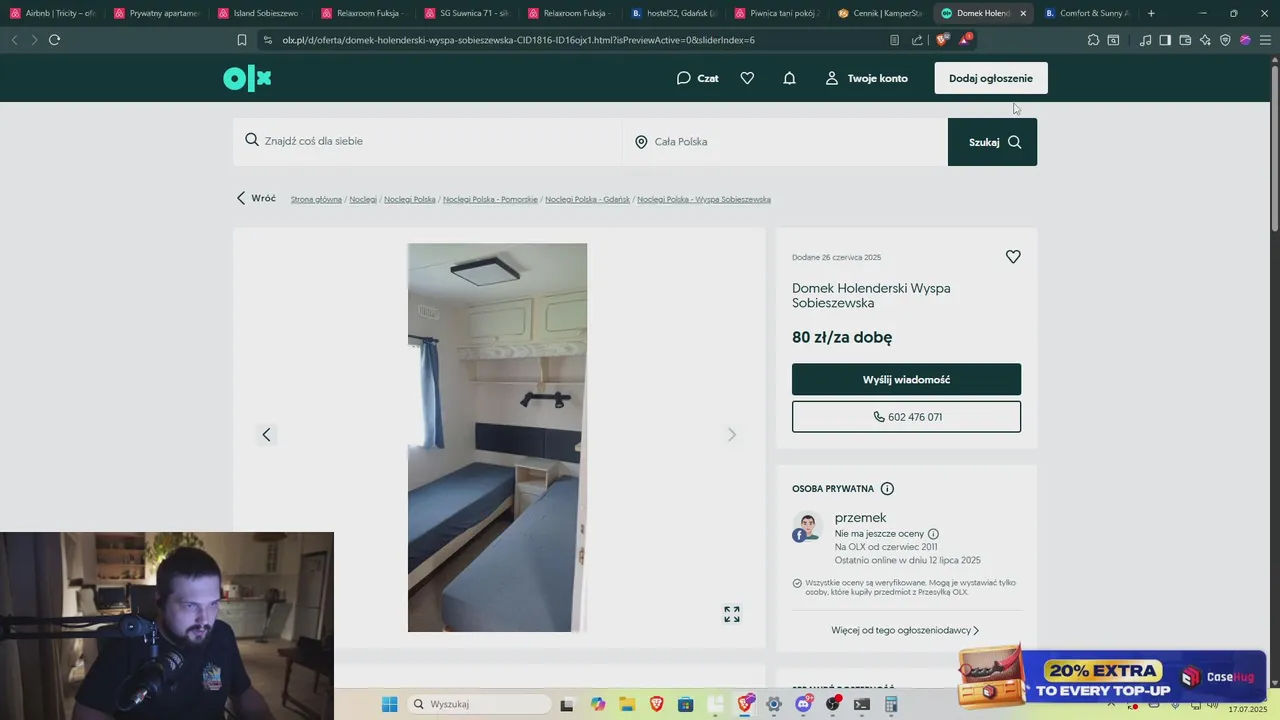Open File Explorer from taskbar
The height and width of the screenshot is (720, 1280).
[x=627, y=704]
